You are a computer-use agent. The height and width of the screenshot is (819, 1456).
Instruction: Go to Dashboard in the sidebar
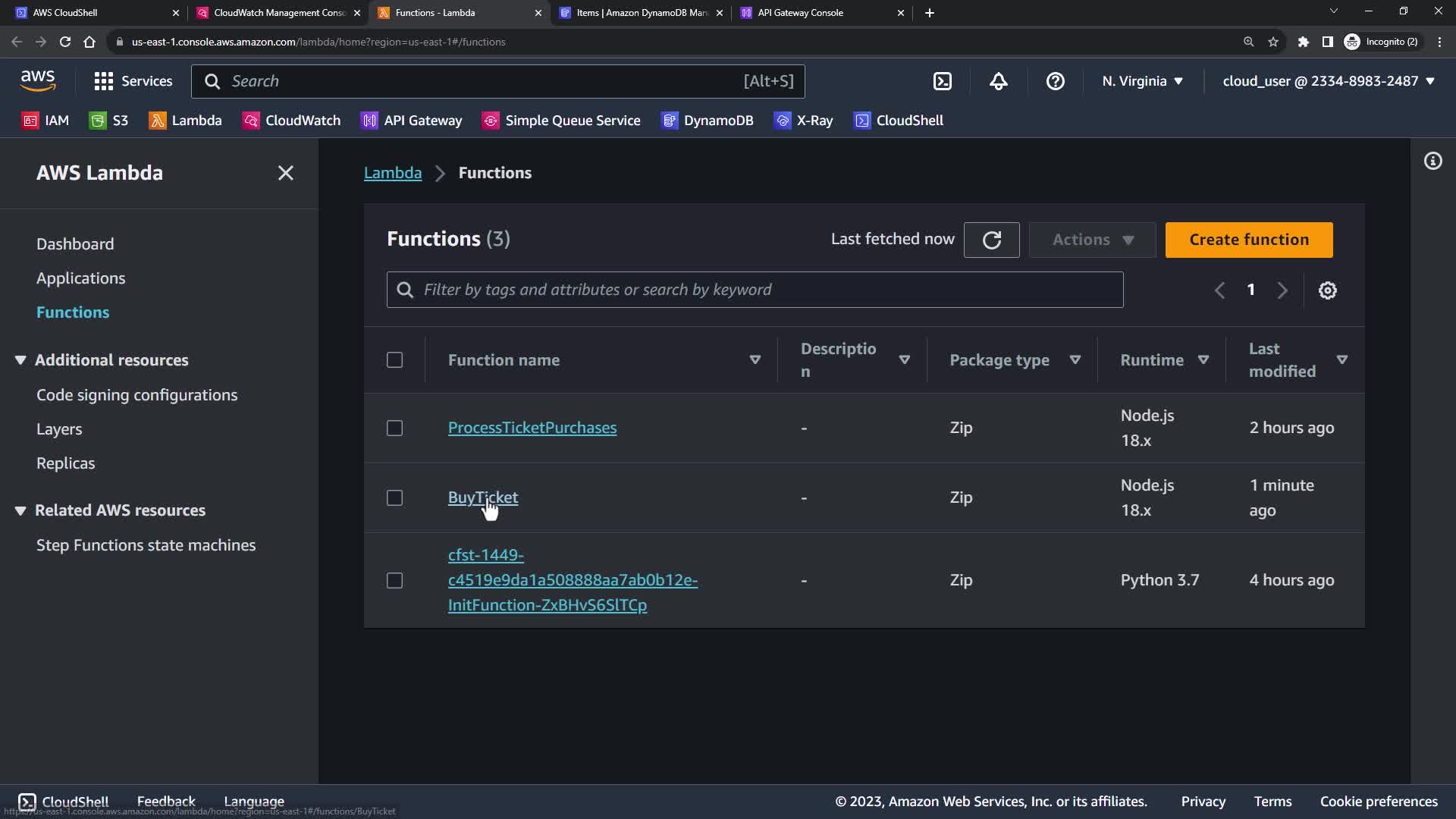coord(75,244)
